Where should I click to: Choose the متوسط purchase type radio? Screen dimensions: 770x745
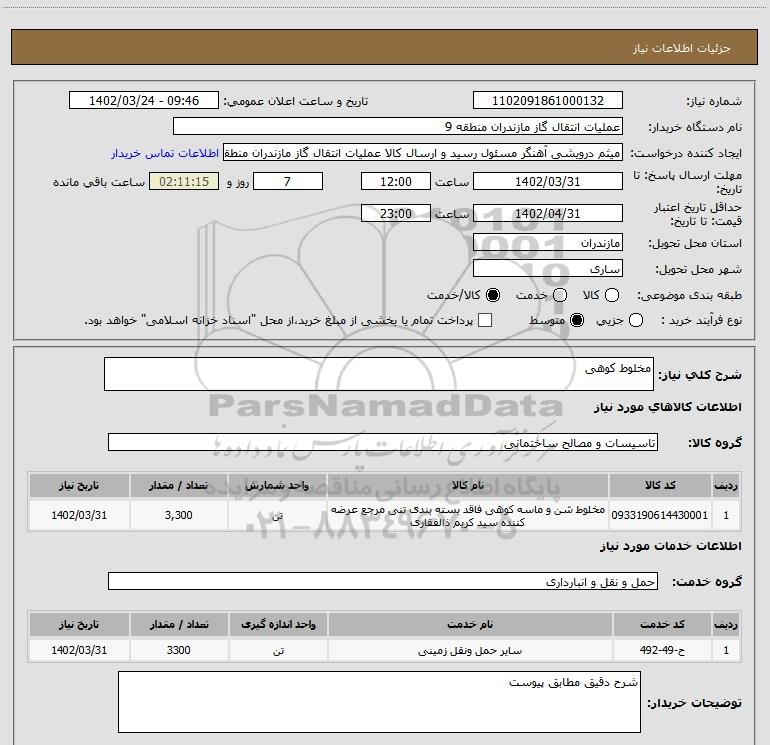pyautogui.click(x=577, y=321)
